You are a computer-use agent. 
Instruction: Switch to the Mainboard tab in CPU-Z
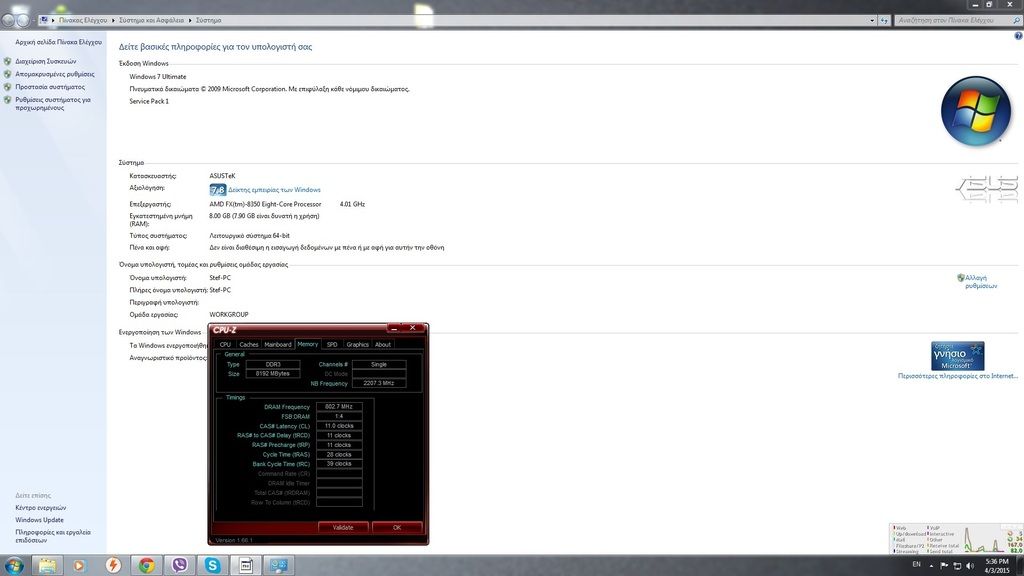pyautogui.click(x=278, y=344)
